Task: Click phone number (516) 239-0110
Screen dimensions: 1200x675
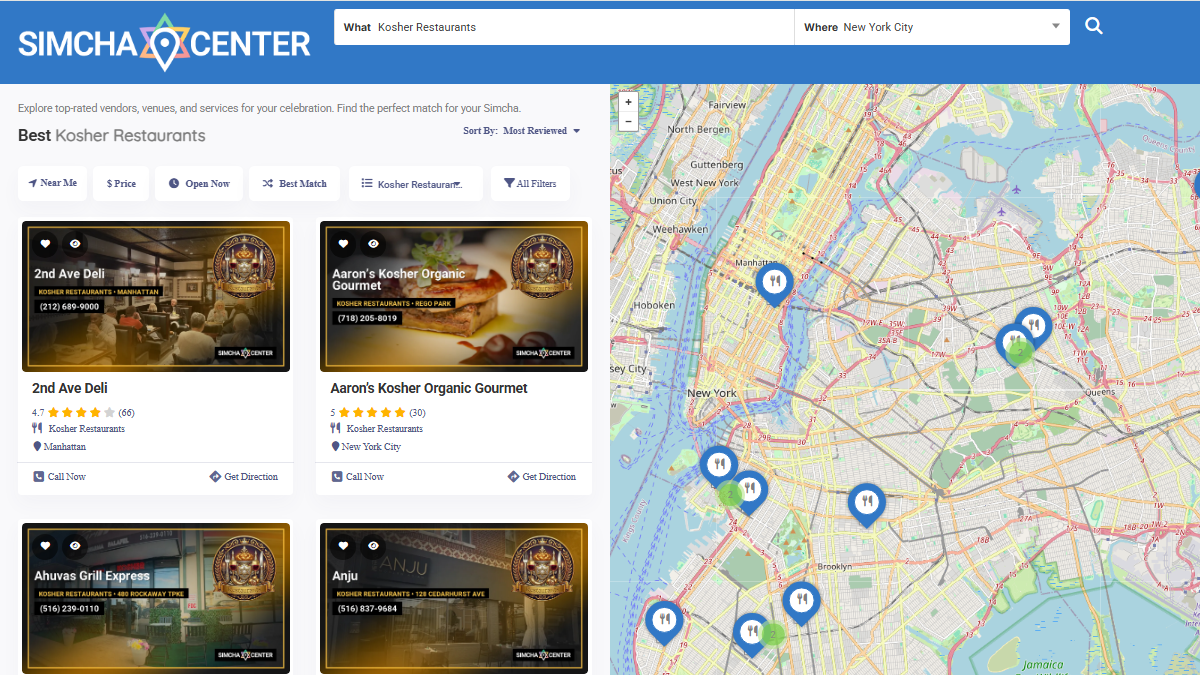Action: [x=69, y=608]
